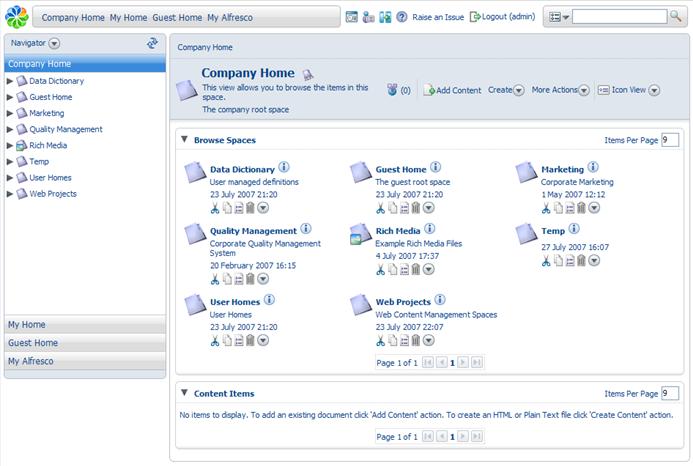Click the Alfresco logo icon
693x466 pixels.
click(17, 17)
